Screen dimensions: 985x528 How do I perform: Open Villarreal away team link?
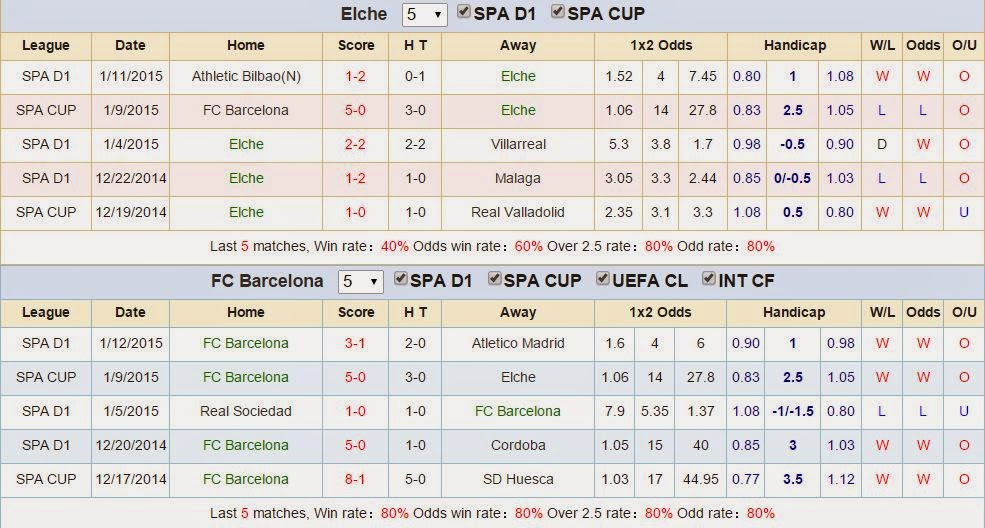point(518,144)
